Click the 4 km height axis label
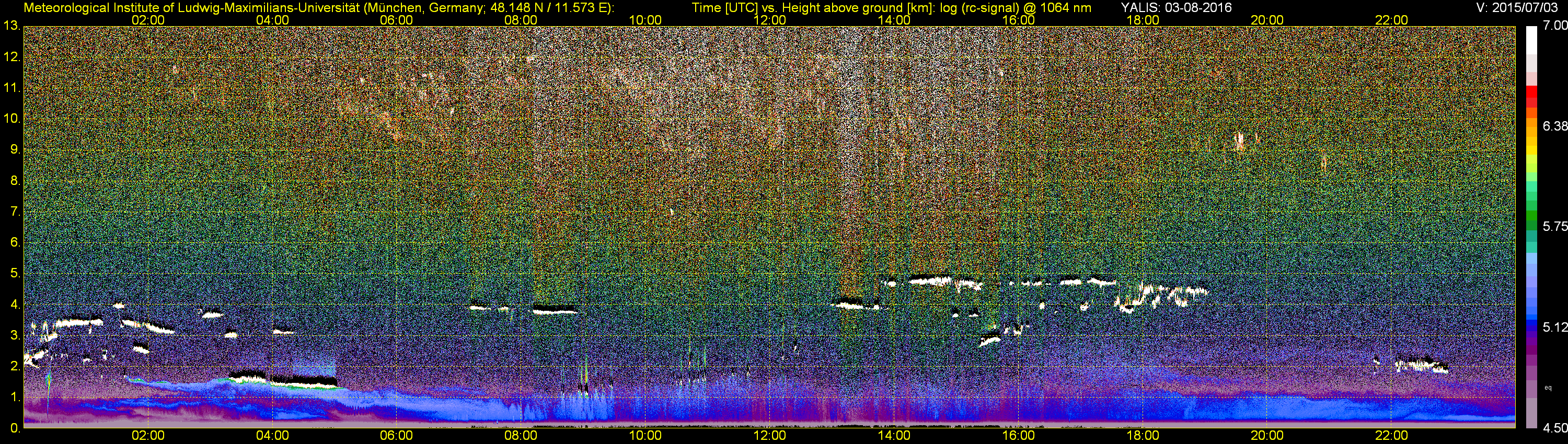Viewport: 1568px width, 444px height. click(x=15, y=304)
